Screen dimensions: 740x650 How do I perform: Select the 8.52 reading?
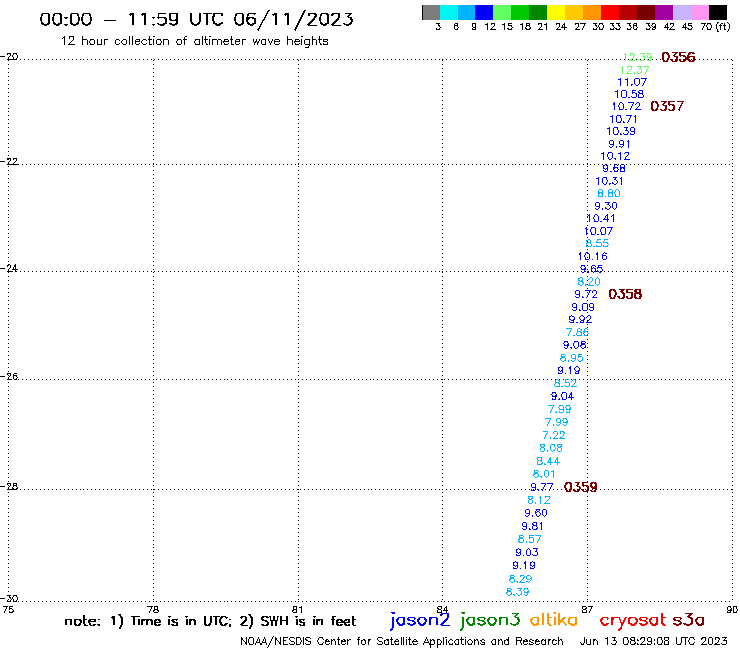[x=565, y=384]
